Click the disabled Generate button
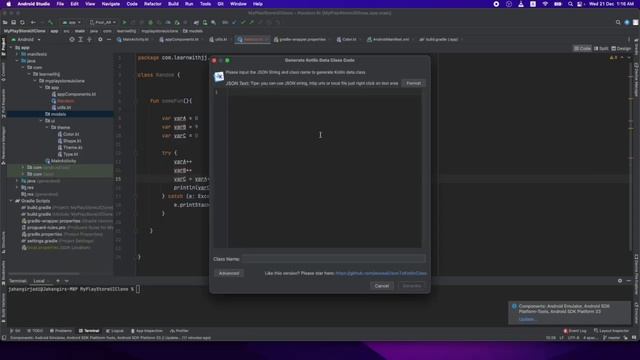Image resolution: width=640 pixels, height=360 pixels. click(411, 286)
